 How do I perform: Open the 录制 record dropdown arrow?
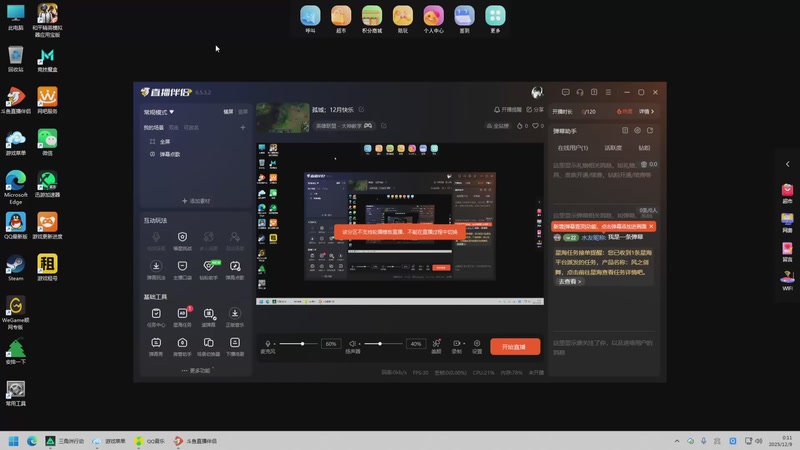464,343
